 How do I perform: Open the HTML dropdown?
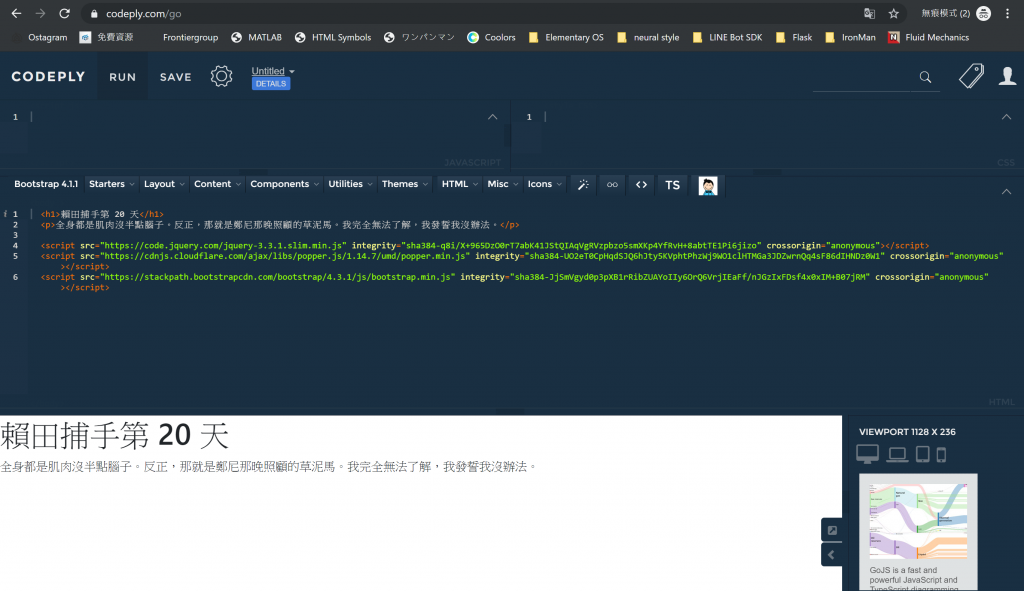tap(460, 184)
